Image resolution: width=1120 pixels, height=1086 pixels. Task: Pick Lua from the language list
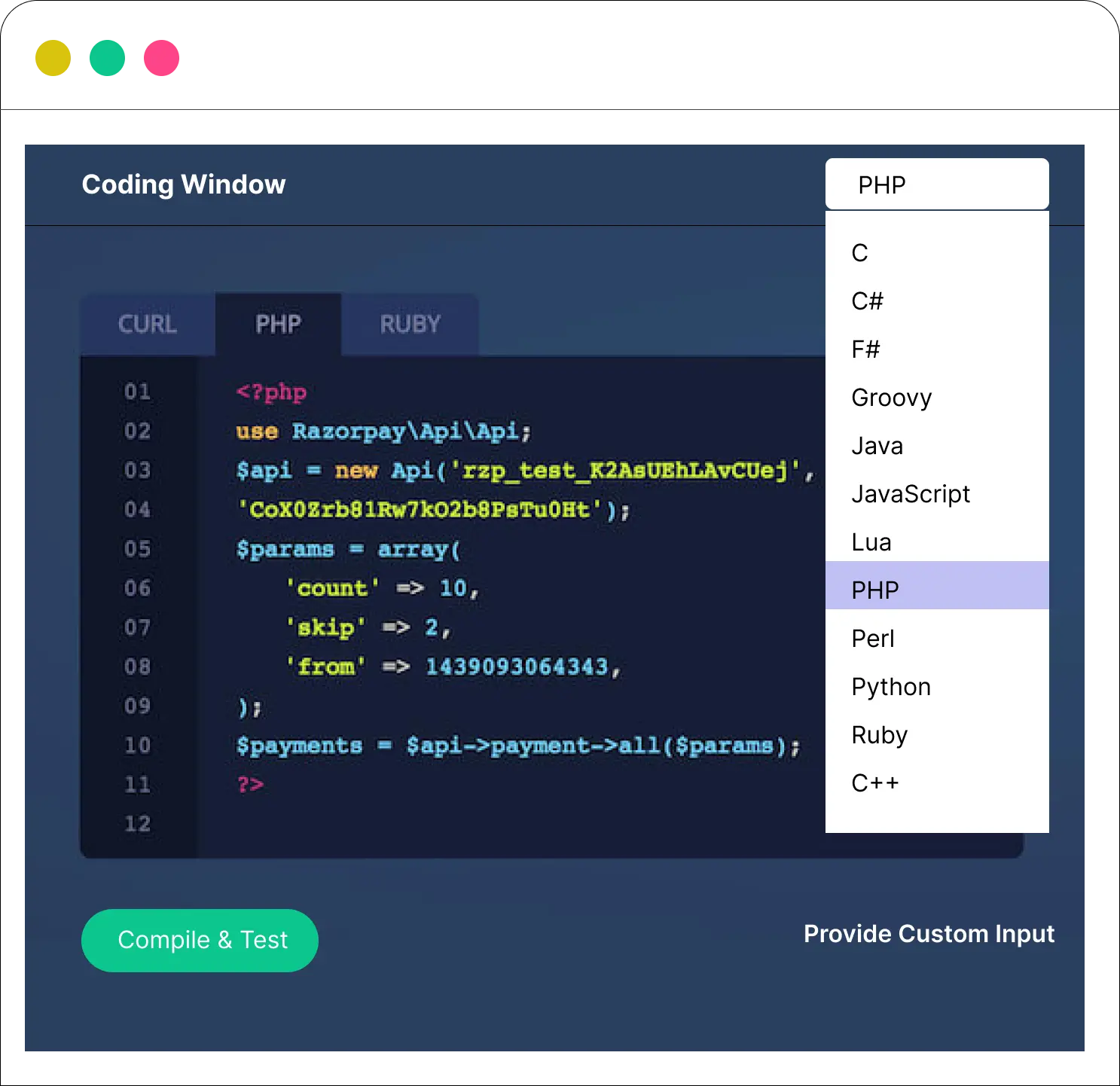pos(871,542)
